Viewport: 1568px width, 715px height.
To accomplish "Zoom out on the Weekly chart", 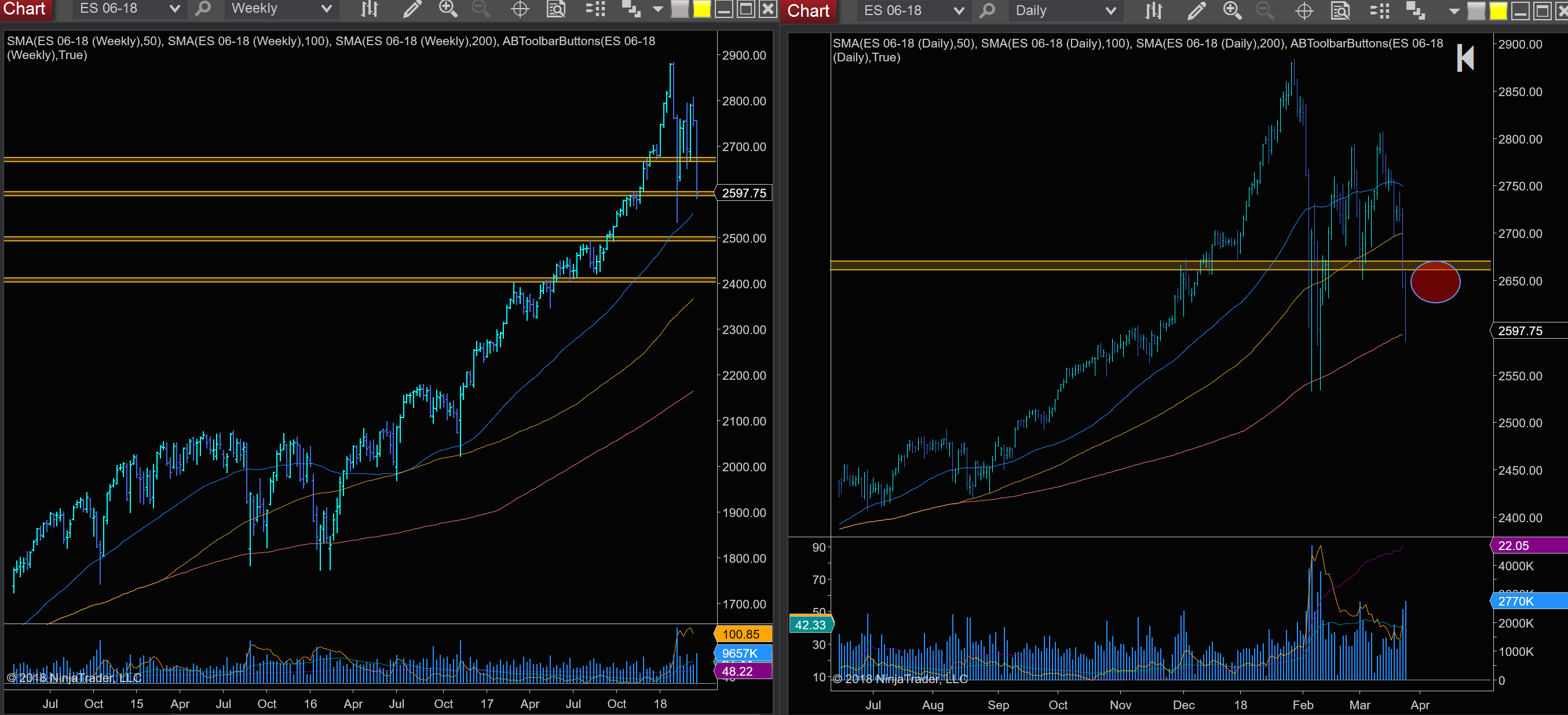I will click(480, 9).
